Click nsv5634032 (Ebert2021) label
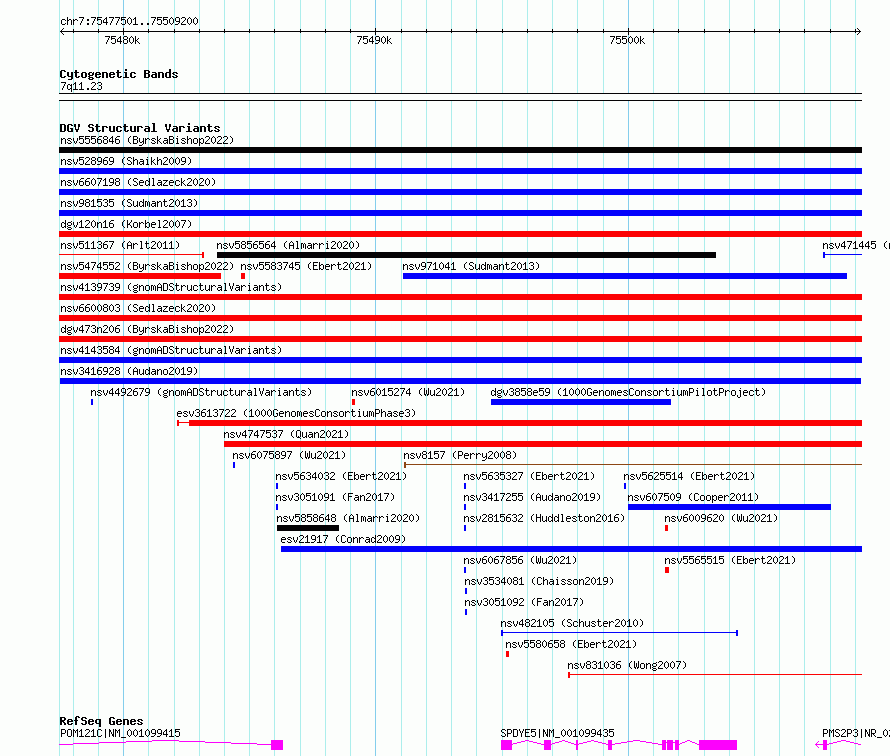 (341, 476)
